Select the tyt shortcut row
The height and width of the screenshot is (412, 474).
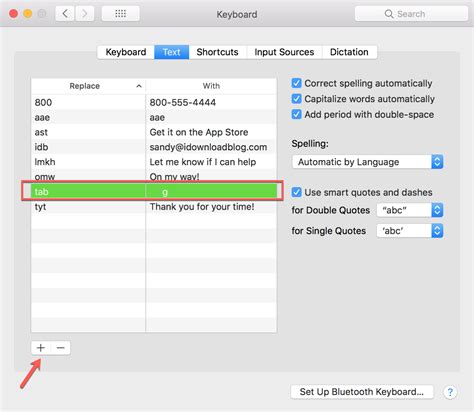pyautogui.click(x=154, y=207)
